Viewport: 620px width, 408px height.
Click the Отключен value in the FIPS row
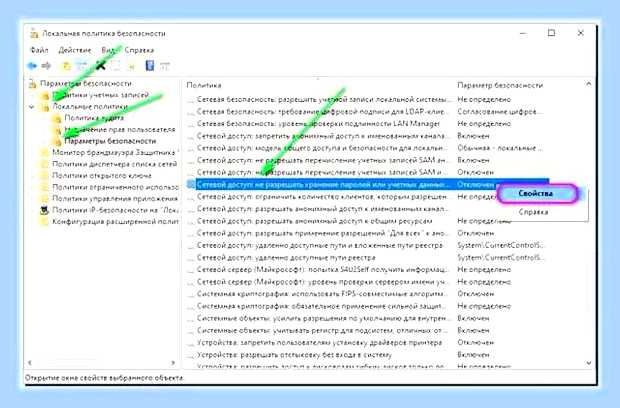coord(476,294)
